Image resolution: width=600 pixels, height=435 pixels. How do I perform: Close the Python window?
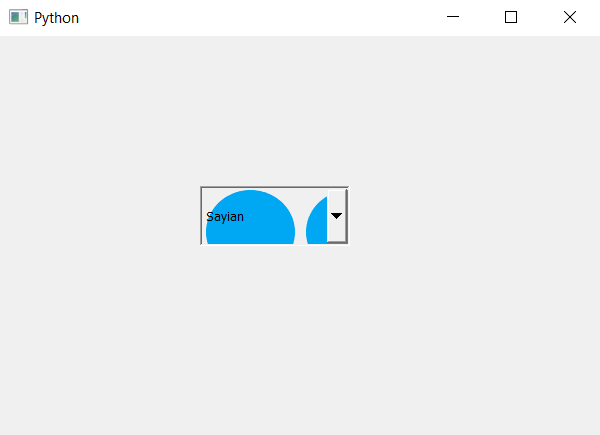(570, 17)
